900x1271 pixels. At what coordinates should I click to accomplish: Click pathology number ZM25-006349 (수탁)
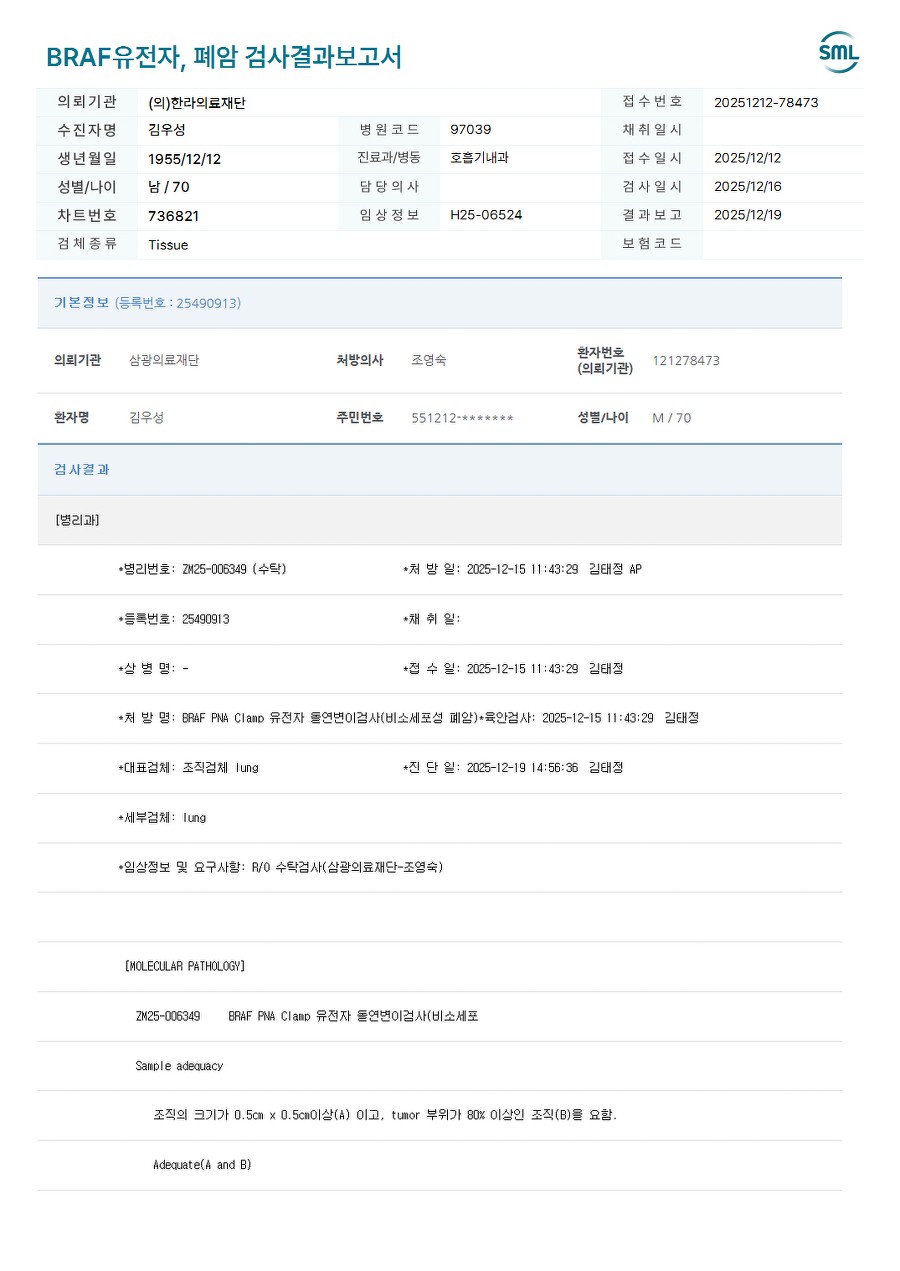click(x=203, y=569)
